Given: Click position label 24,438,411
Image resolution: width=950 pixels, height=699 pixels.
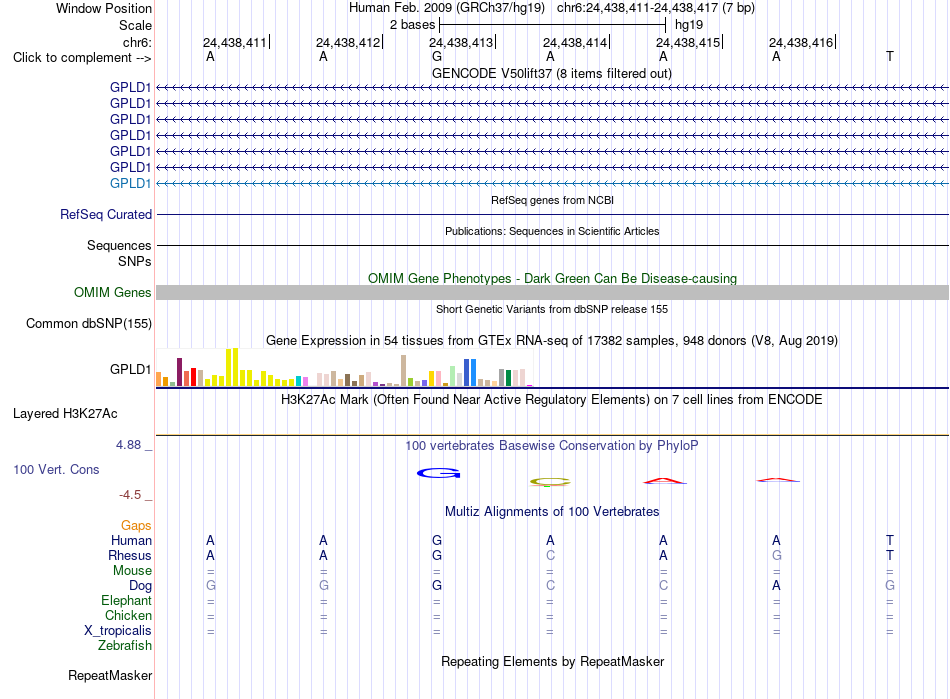Looking at the screenshot, I should 234,42.
